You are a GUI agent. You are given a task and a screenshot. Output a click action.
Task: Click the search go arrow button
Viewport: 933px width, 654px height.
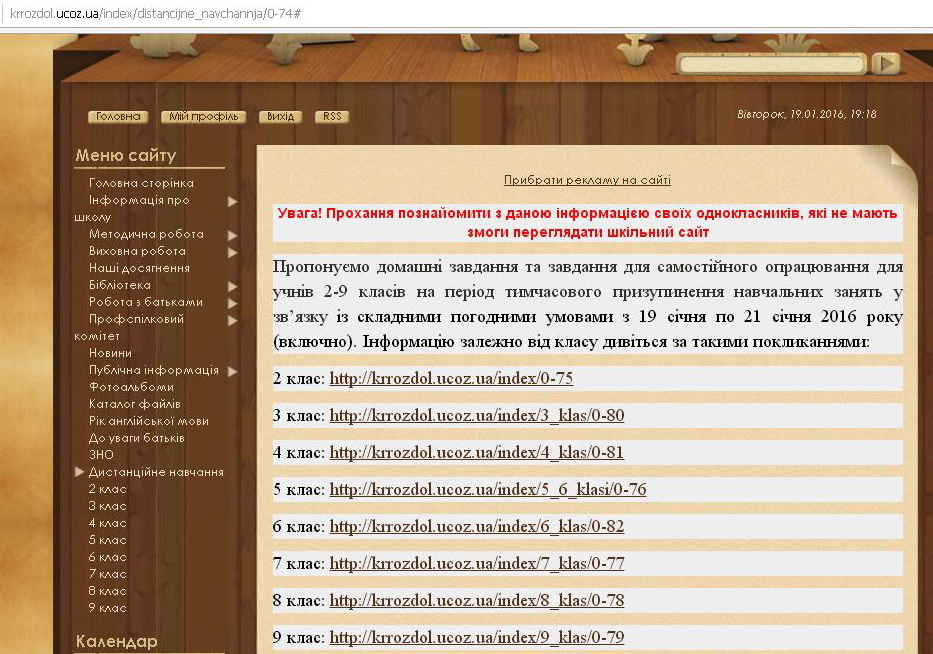click(885, 64)
